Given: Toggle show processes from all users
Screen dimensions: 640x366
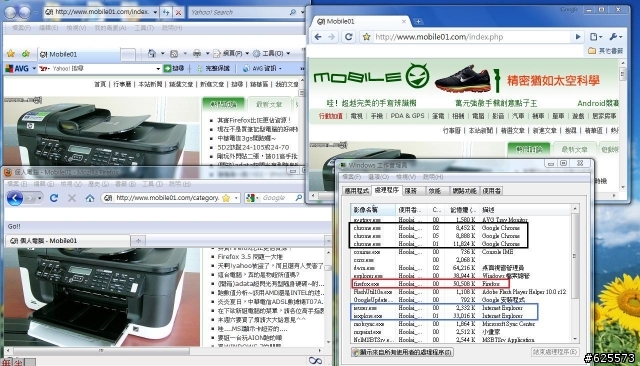Looking at the screenshot, I should (x=402, y=352).
